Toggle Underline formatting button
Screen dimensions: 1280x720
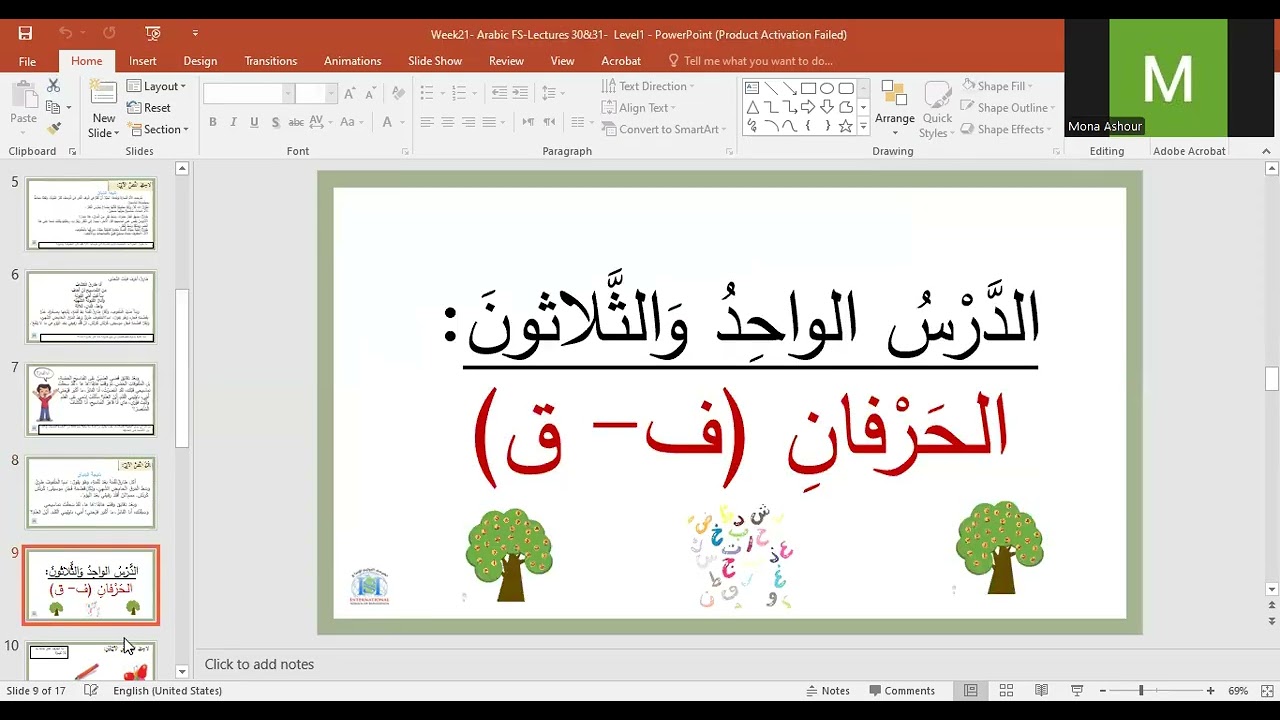coord(254,122)
